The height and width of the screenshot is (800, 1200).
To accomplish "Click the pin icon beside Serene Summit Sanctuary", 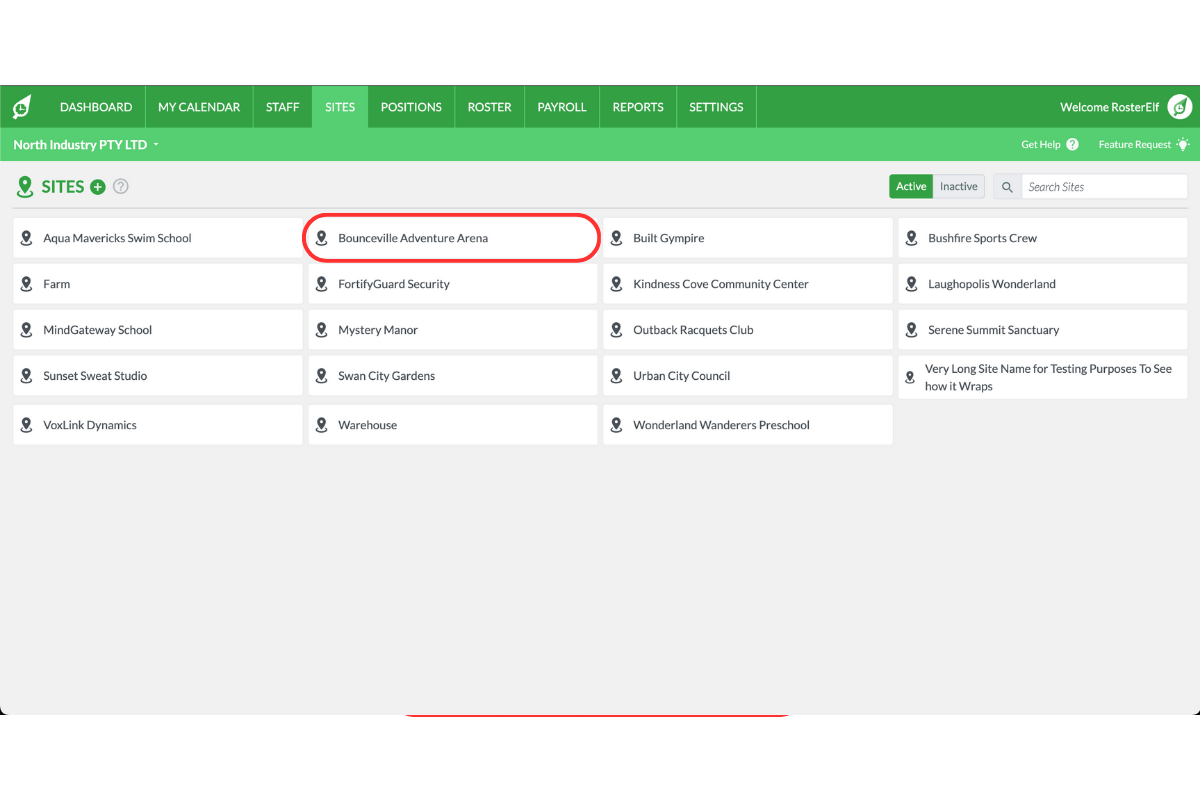I will coord(911,330).
